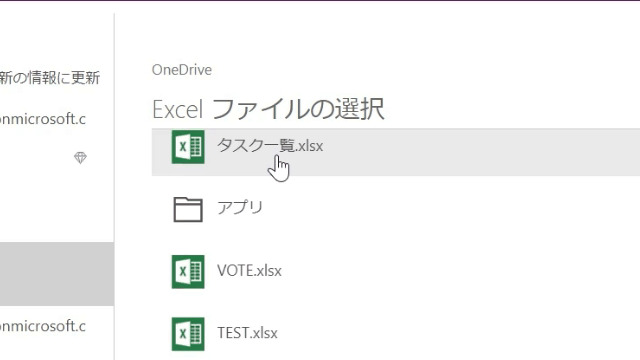The width and height of the screenshot is (640, 360).
Task: Open the アプリ folder by its label
Action: [x=240, y=207]
